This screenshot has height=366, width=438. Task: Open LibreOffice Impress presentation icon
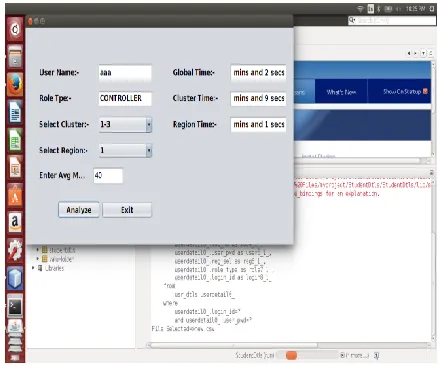pos(15,167)
